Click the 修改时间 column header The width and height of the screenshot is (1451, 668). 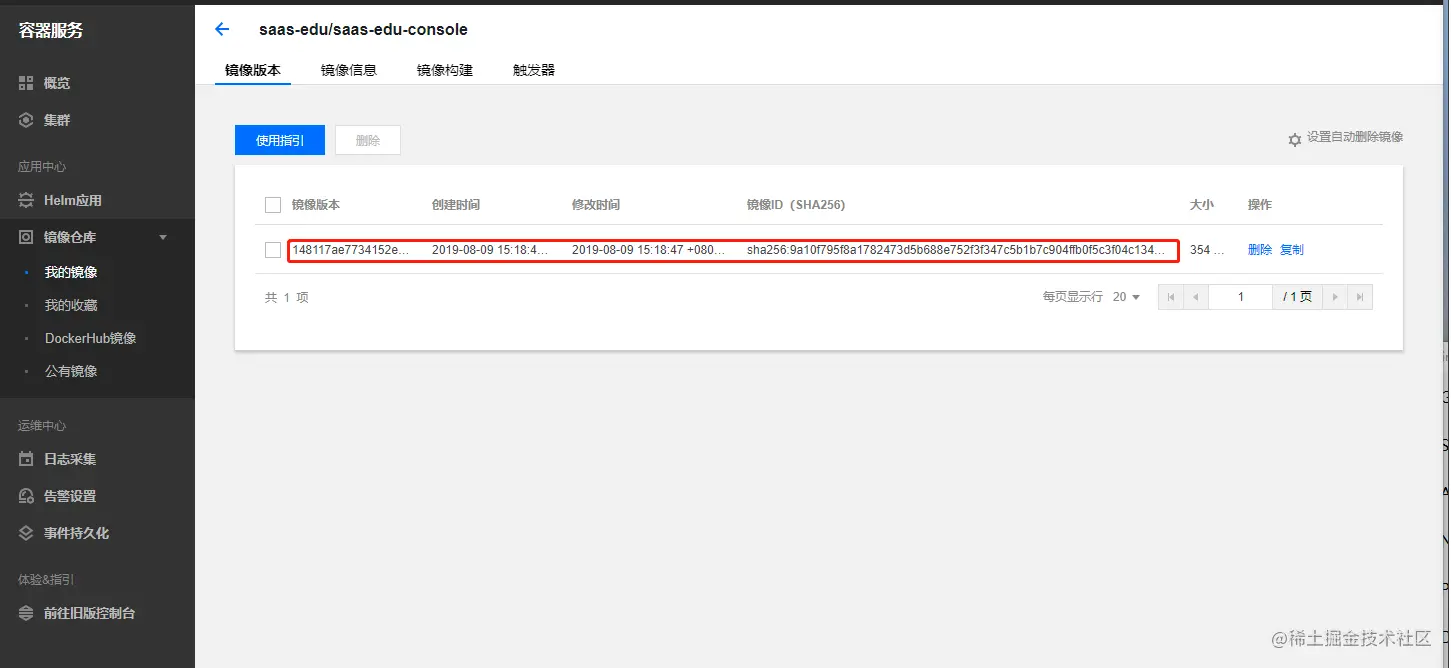click(x=596, y=205)
